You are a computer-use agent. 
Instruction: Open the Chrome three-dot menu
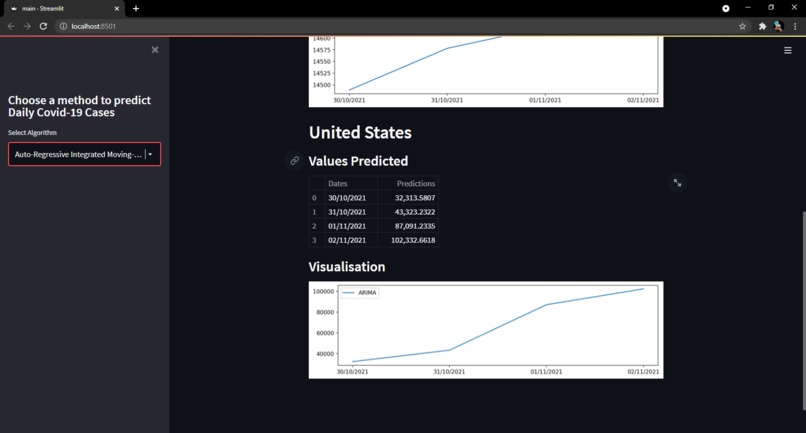(x=795, y=26)
